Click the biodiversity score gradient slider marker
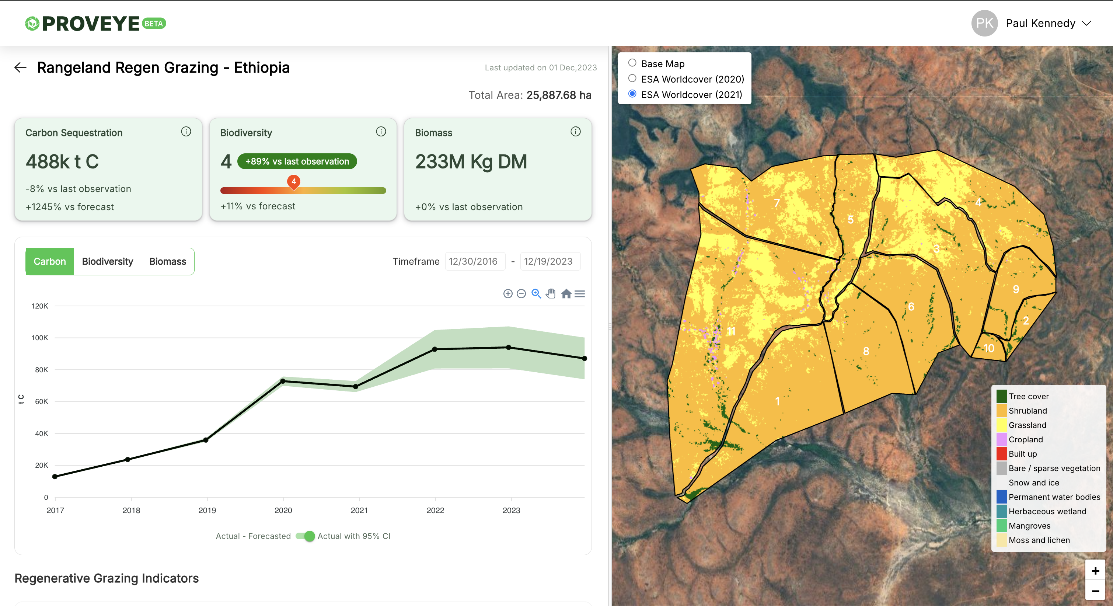Image resolution: width=1113 pixels, height=606 pixels. [293, 182]
